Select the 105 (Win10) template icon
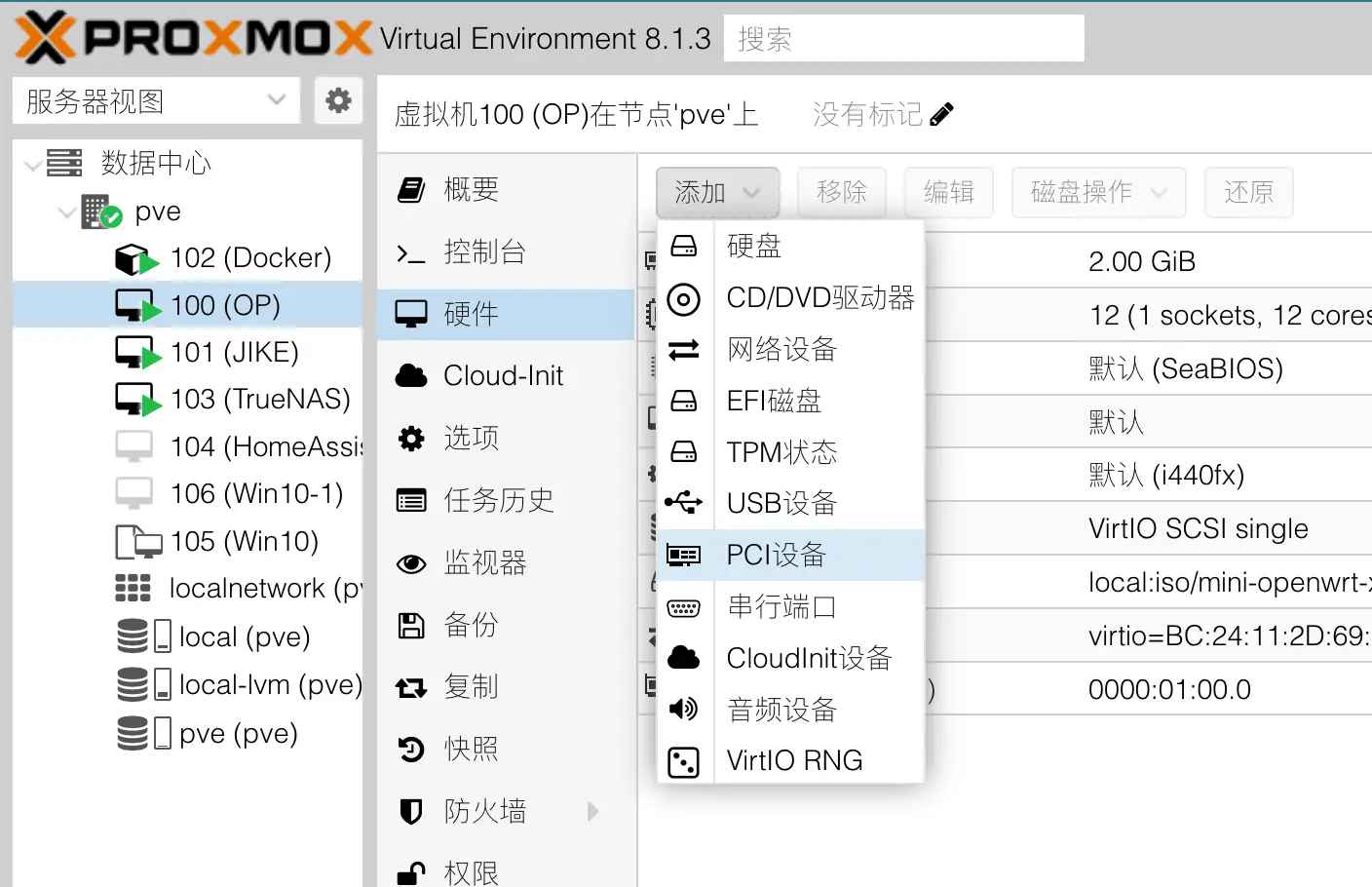 [x=138, y=541]
